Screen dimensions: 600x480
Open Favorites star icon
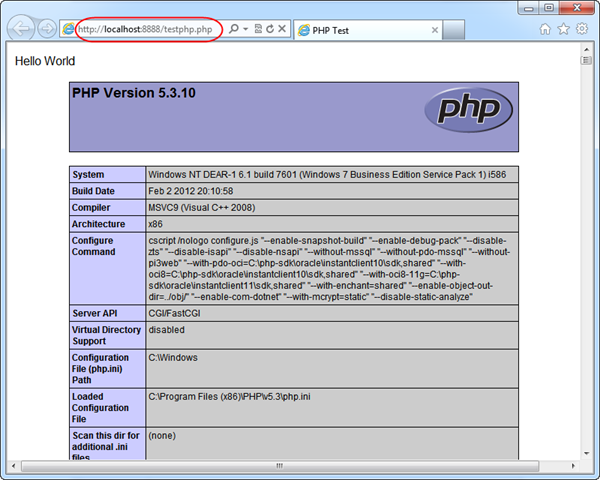[x=563, y=29]
